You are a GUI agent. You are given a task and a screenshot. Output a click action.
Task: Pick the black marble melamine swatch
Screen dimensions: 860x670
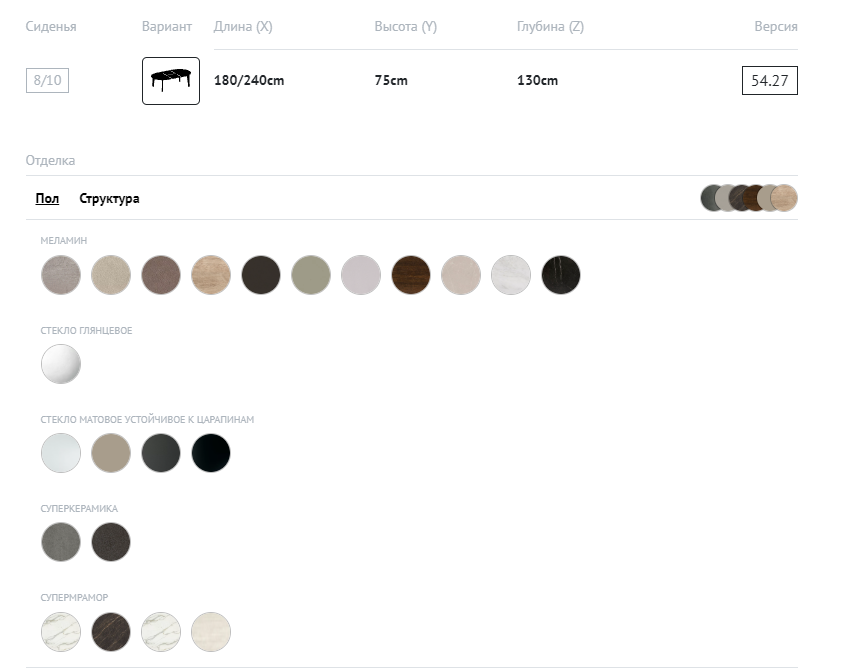[561, 274]
